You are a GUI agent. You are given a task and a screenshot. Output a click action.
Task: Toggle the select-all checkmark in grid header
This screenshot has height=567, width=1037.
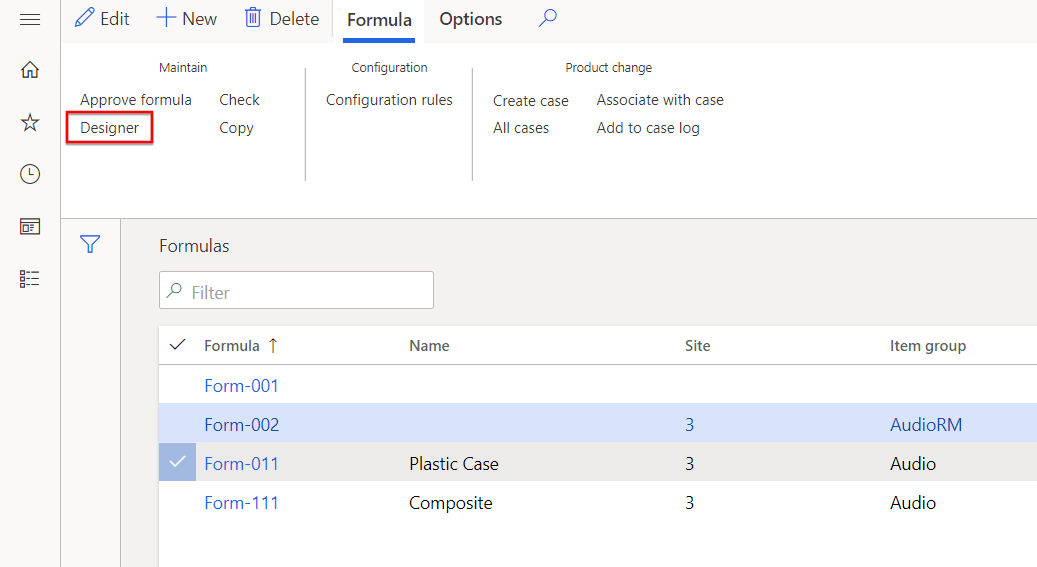pos(177,345)
